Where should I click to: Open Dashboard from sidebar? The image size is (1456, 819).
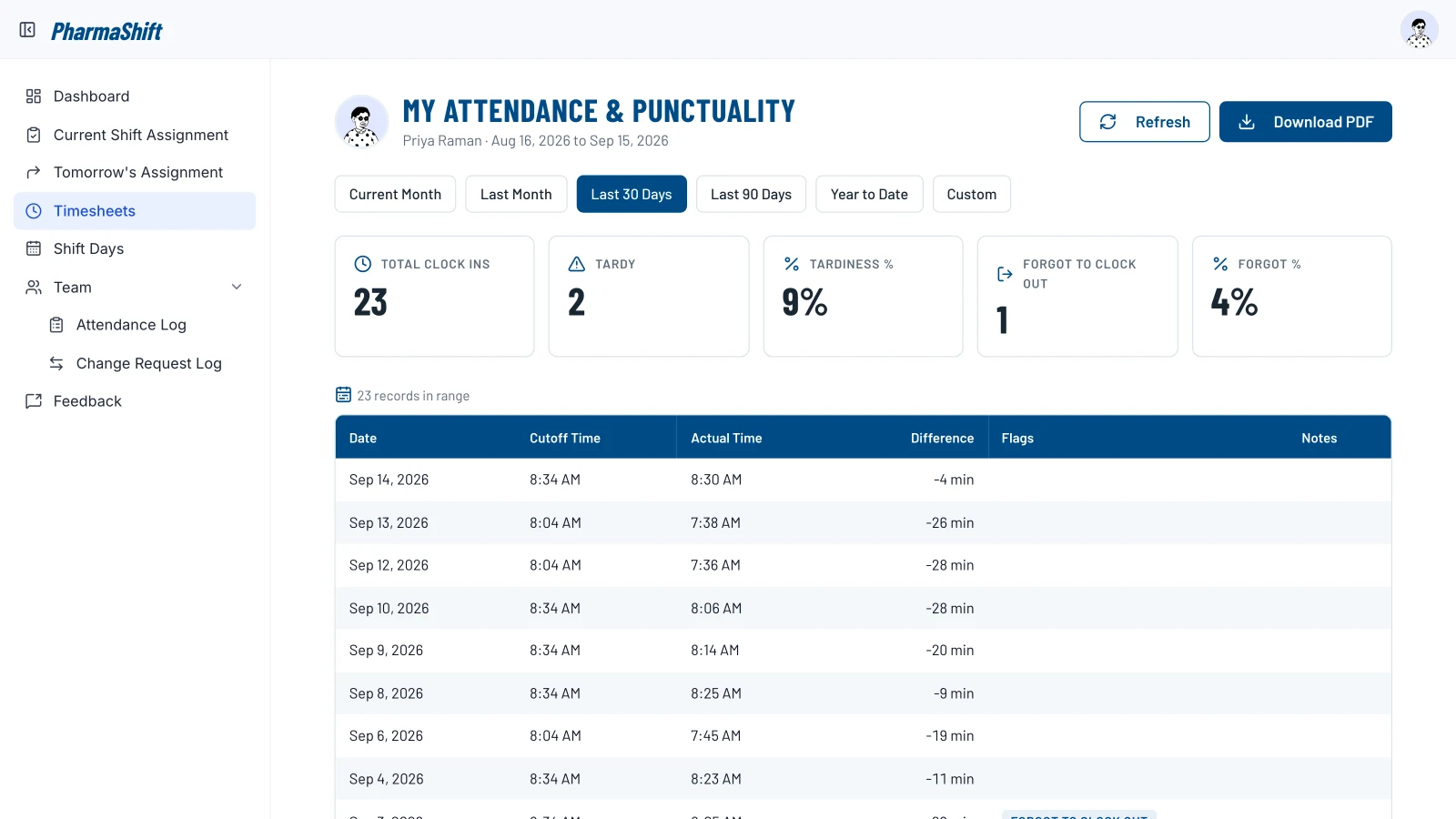135,96
